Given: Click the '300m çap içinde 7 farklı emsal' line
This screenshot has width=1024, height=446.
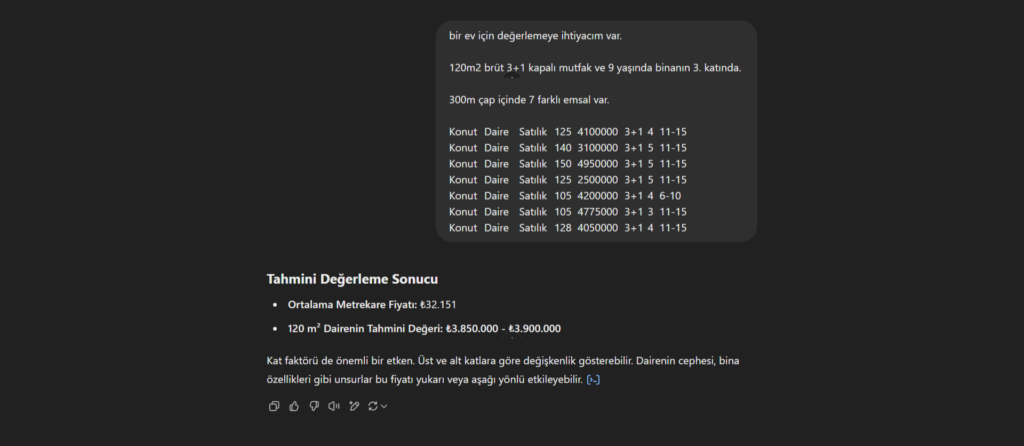Looking at the screenshot, I should pyautogui.click(x=529, y=100).
